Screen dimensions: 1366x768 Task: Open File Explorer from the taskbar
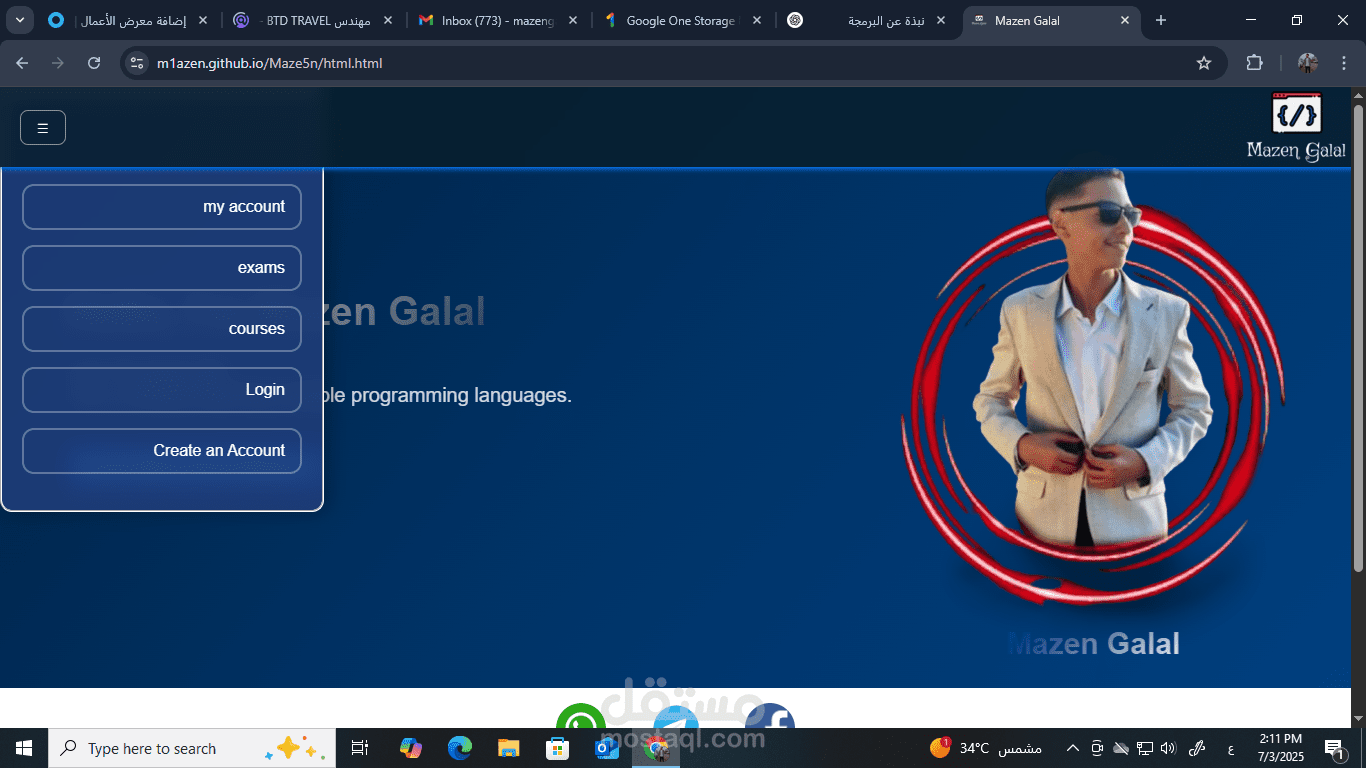point(508,748)
